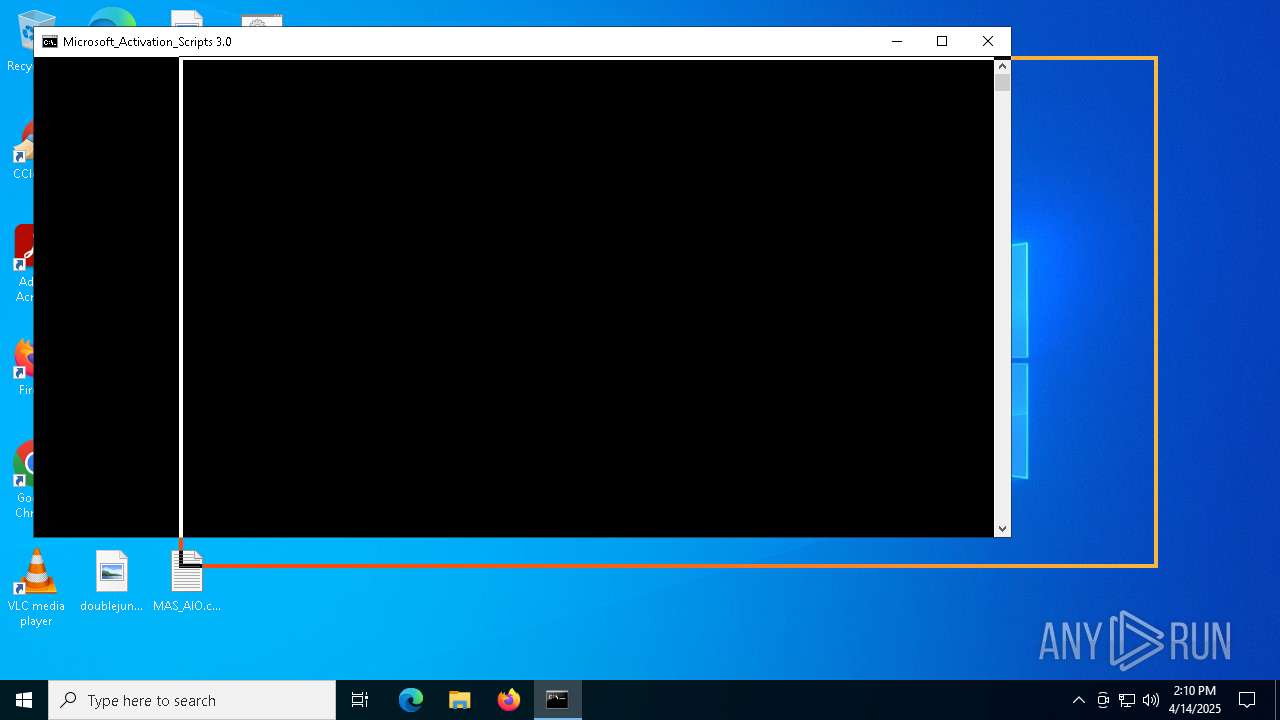
Task: Open the Recycle Bin desktop icon
Action: click(x=20, y=40)
